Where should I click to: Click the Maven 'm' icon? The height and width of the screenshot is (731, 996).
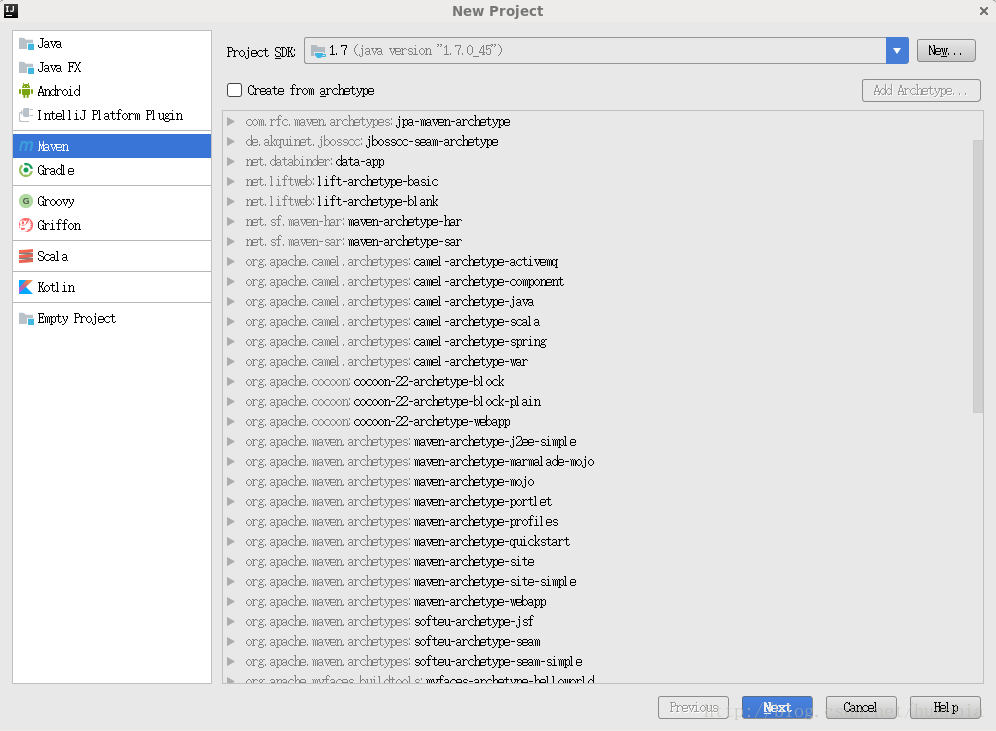coord(26,146)
